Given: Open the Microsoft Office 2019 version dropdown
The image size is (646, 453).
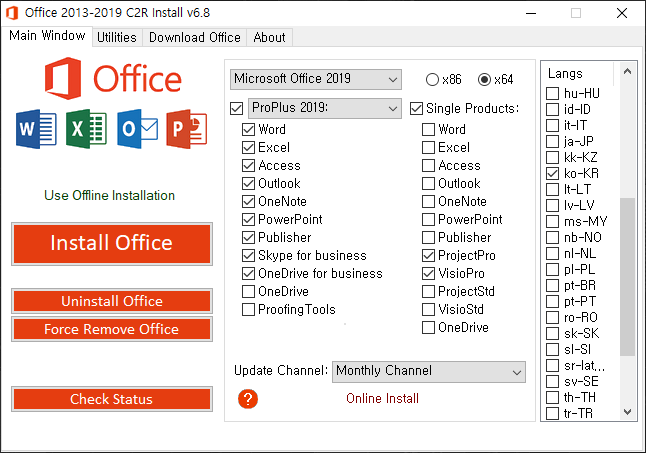Looking at the screenshot, I should (x=315, y=78).
